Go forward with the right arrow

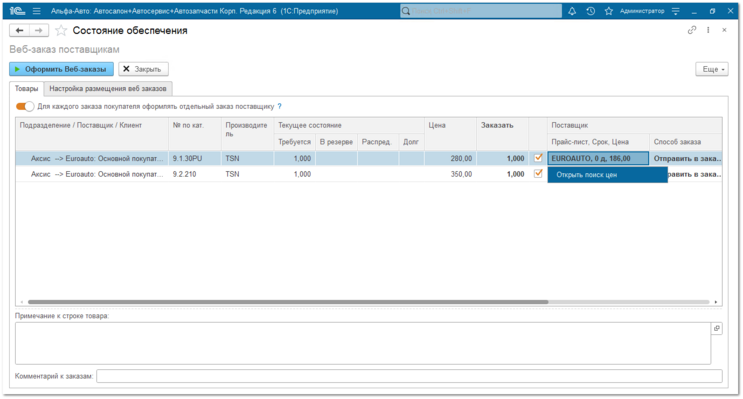tap(38, 30)
